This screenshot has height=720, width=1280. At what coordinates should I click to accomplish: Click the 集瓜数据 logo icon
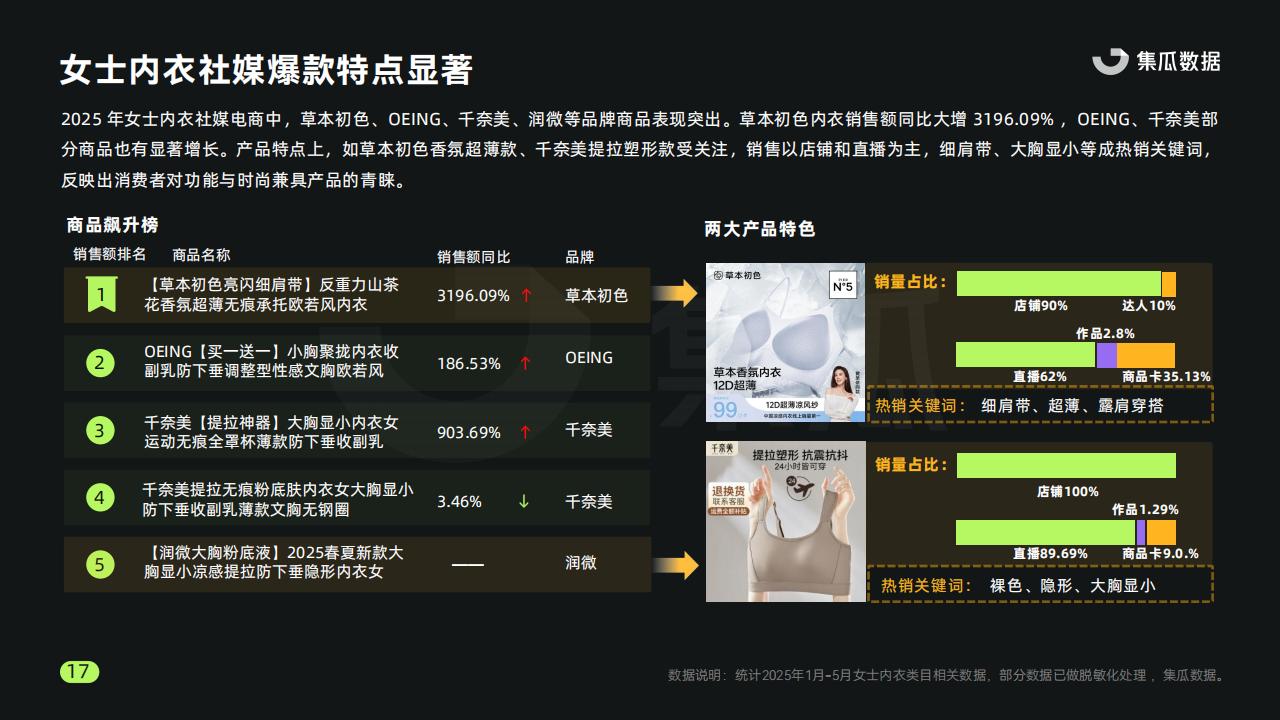point(1110,61)
